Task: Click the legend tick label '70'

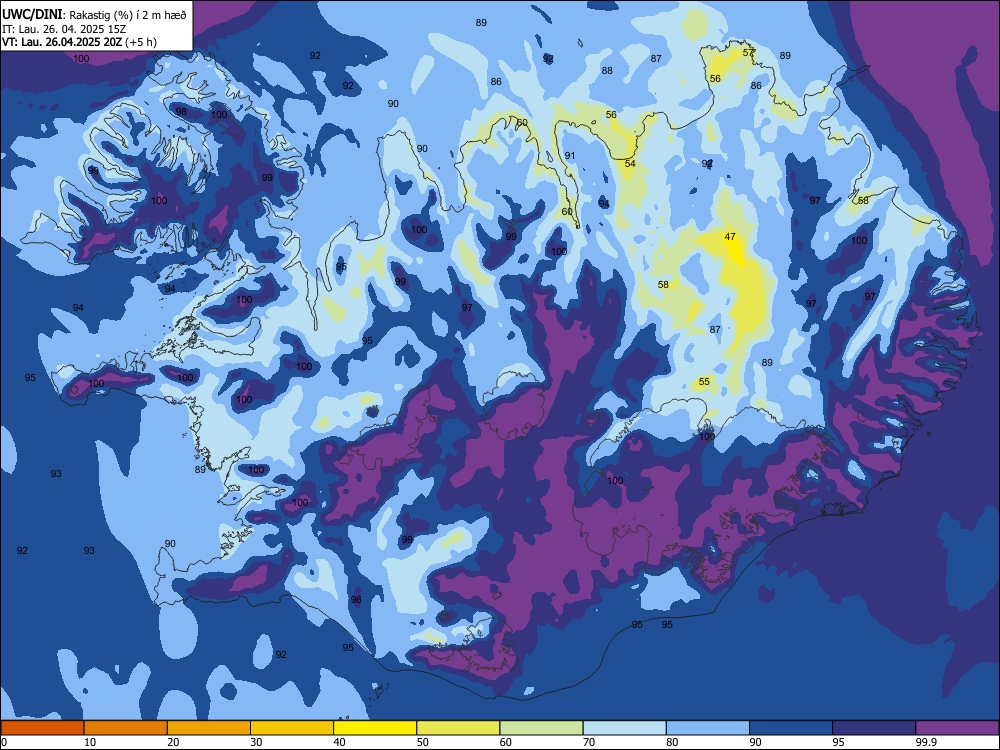Action: tap(589, 742)
